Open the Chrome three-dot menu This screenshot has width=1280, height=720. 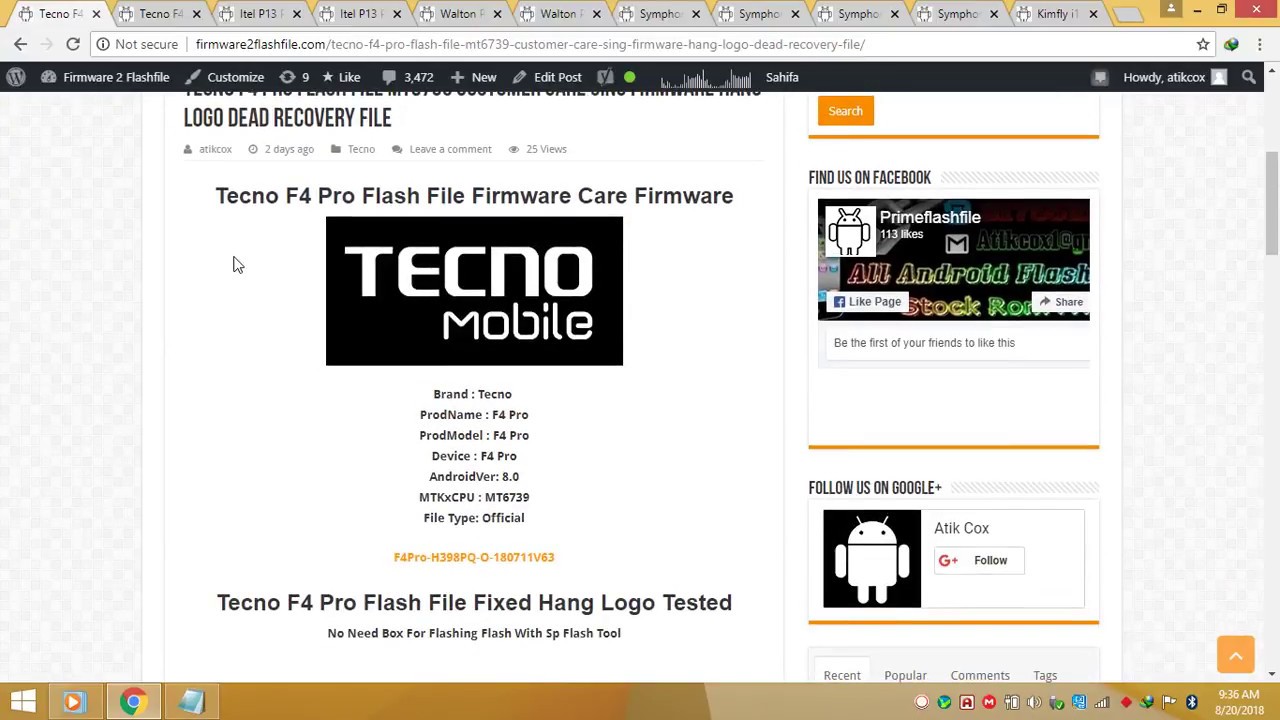click(x=1260, y=44)
